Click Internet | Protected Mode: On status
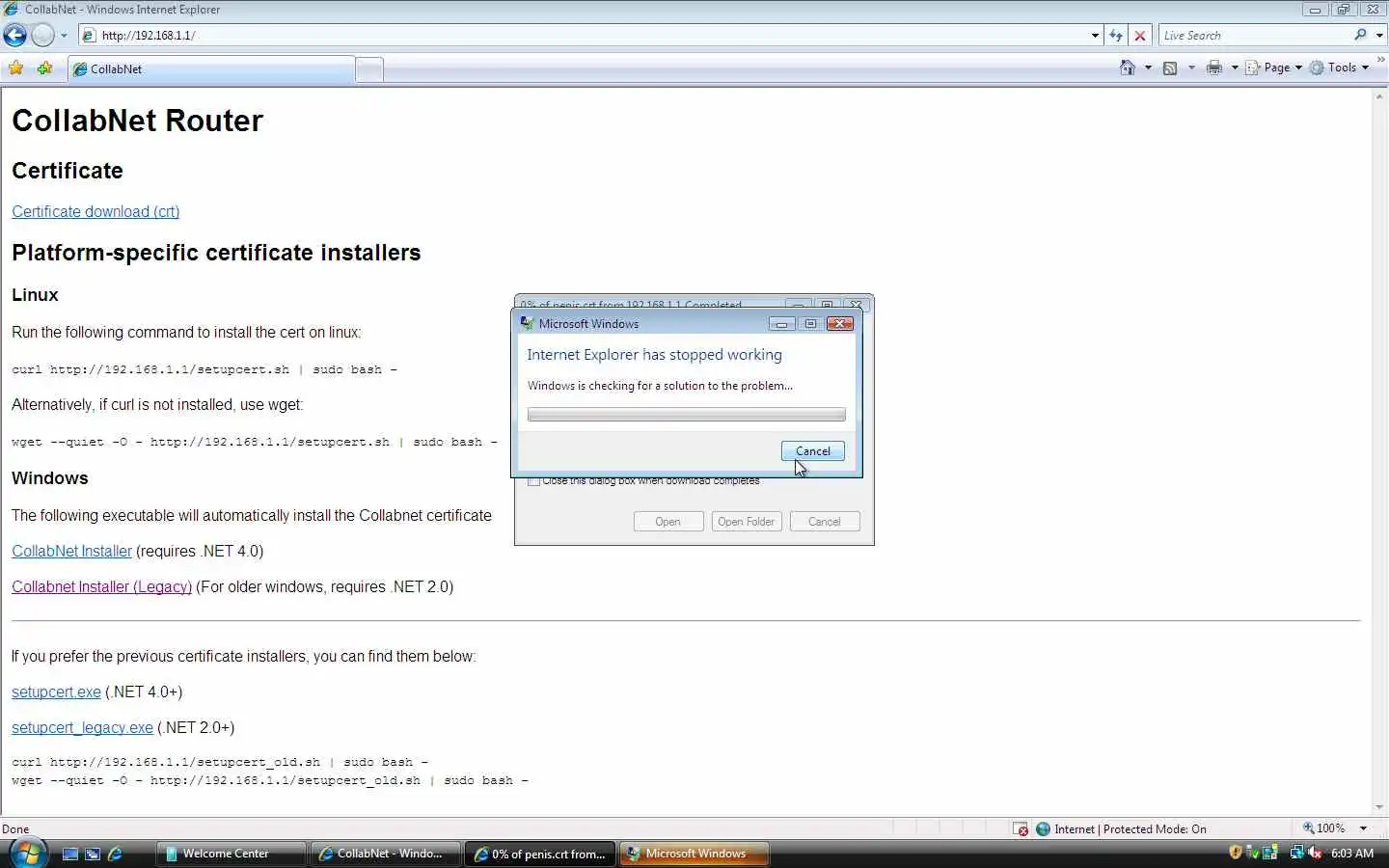The width and height of the screenshot is (1389, 868). coord(1121,829)
